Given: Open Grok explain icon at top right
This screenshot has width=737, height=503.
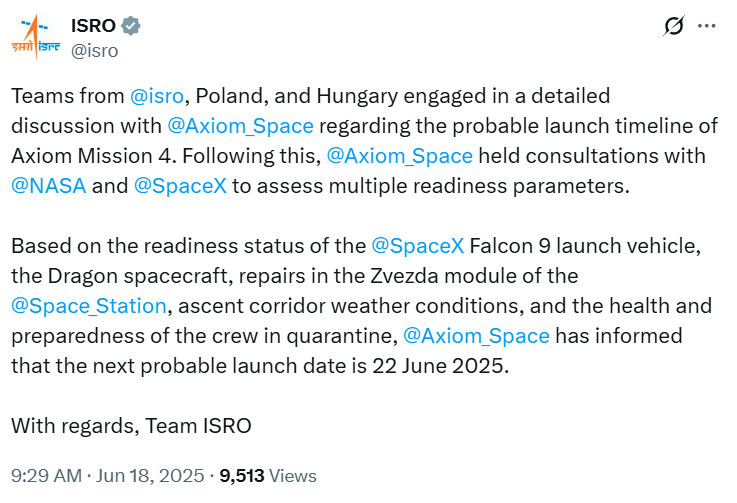Looking at the screenshot, I should 673,26.
